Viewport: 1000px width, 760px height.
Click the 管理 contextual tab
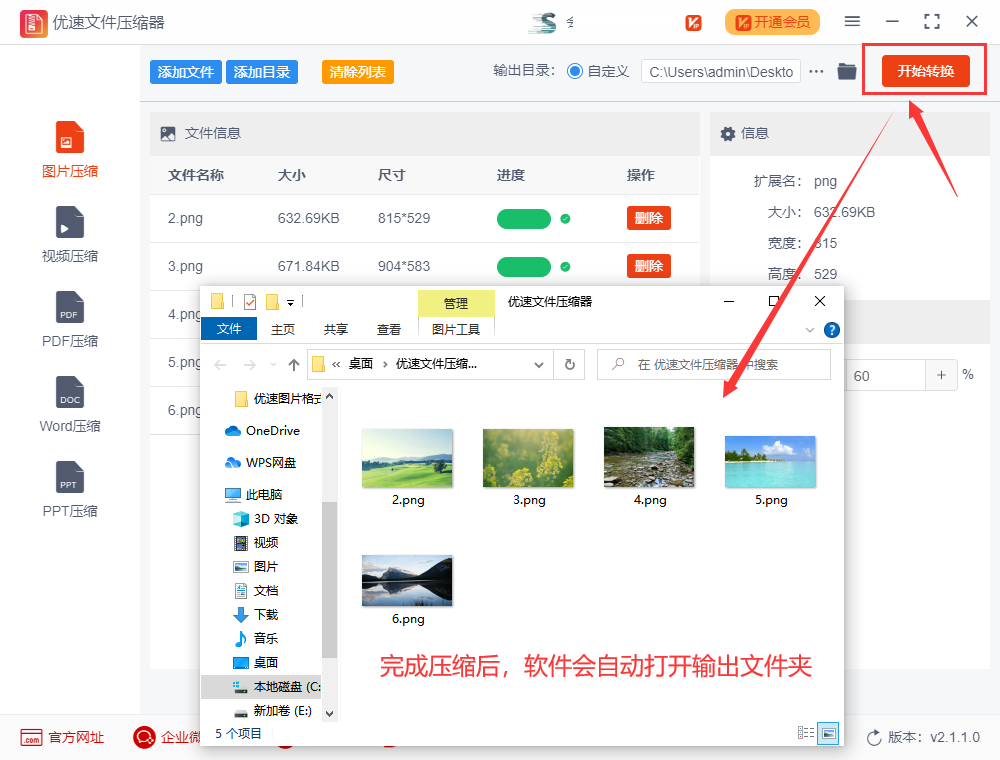(x=456, y=303)
